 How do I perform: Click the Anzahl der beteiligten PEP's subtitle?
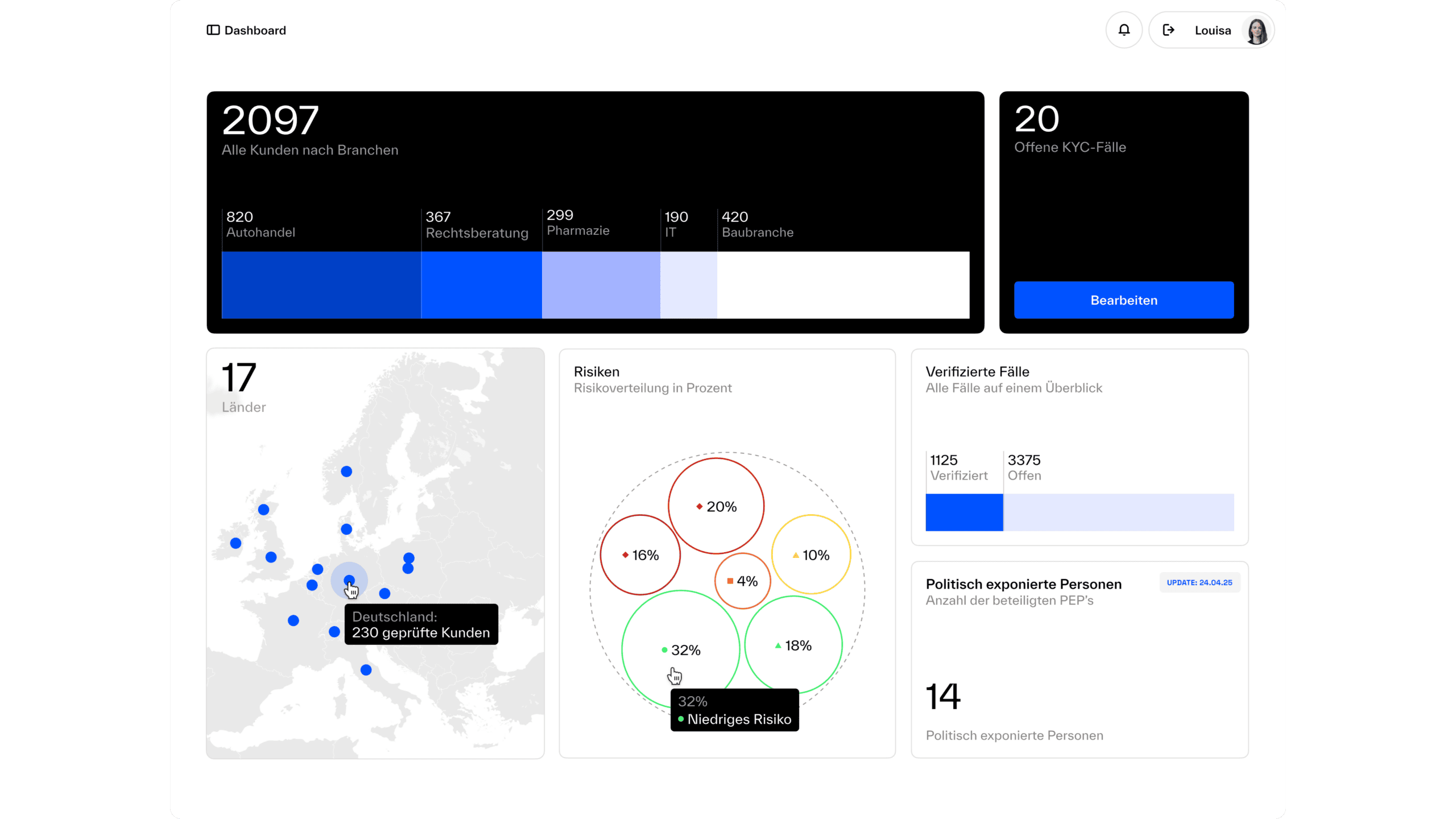[x=1010, y=601]
